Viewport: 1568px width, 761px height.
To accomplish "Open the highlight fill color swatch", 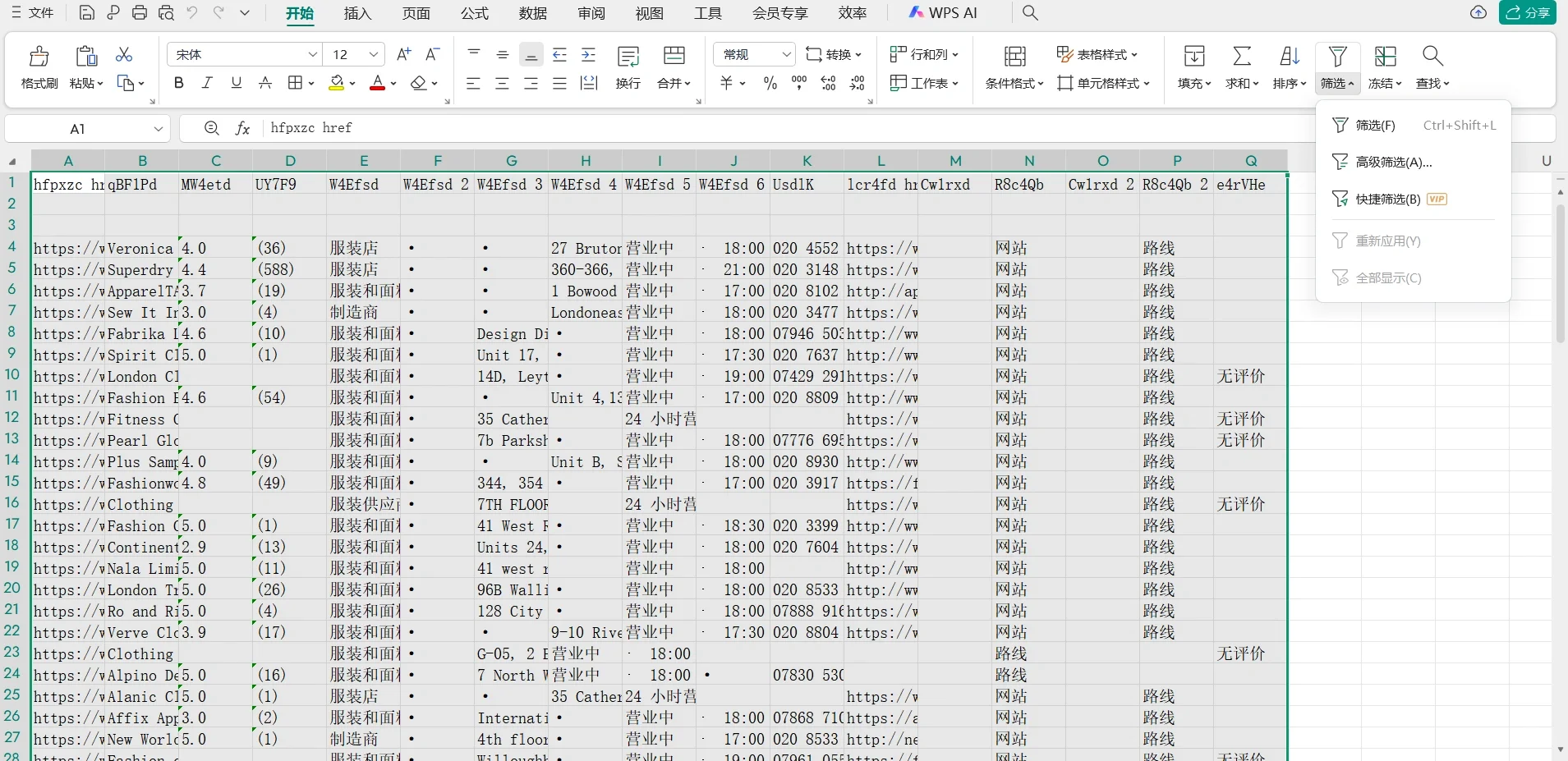I will tap(338, 82).
